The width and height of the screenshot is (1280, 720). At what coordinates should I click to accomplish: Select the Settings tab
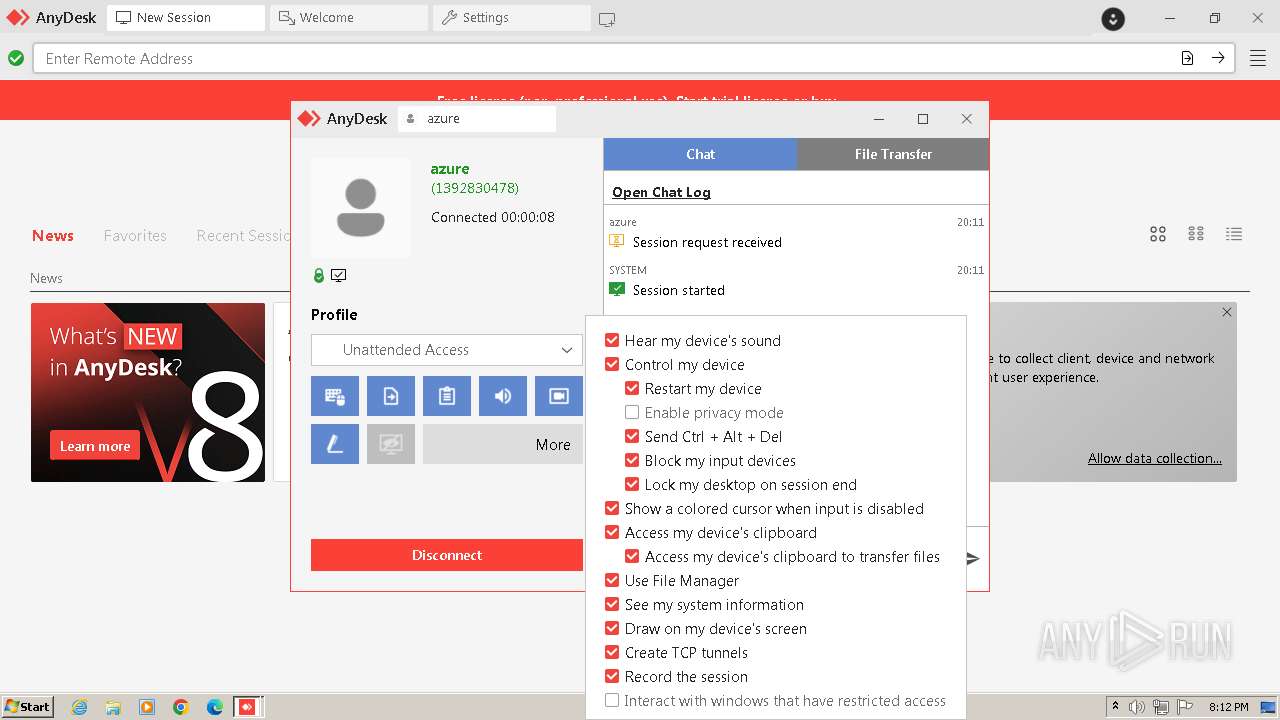pos(512,18)
